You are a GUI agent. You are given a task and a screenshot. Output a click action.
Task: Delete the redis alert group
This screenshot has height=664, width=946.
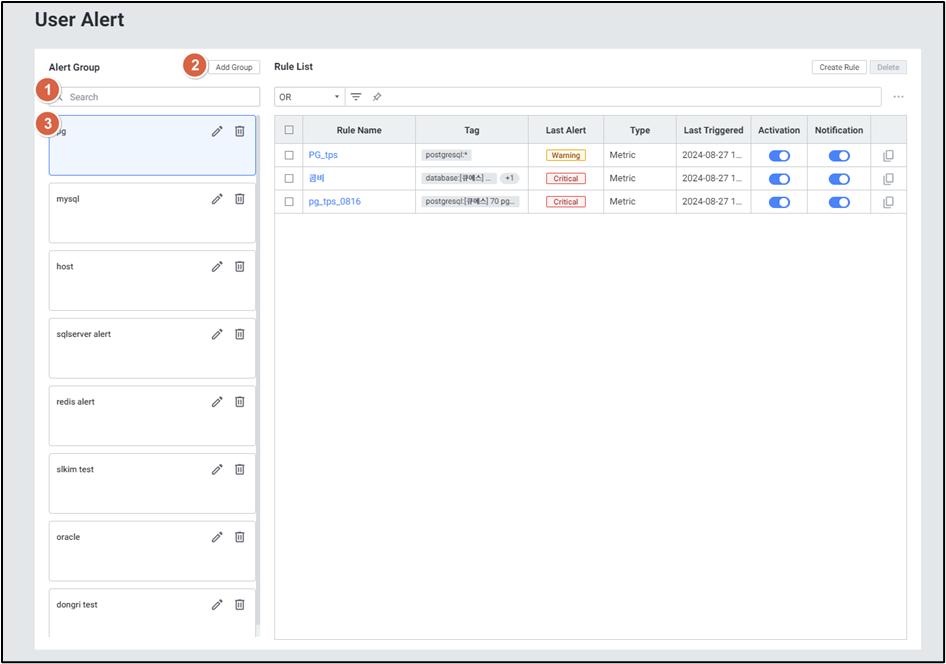pos(240,402)
